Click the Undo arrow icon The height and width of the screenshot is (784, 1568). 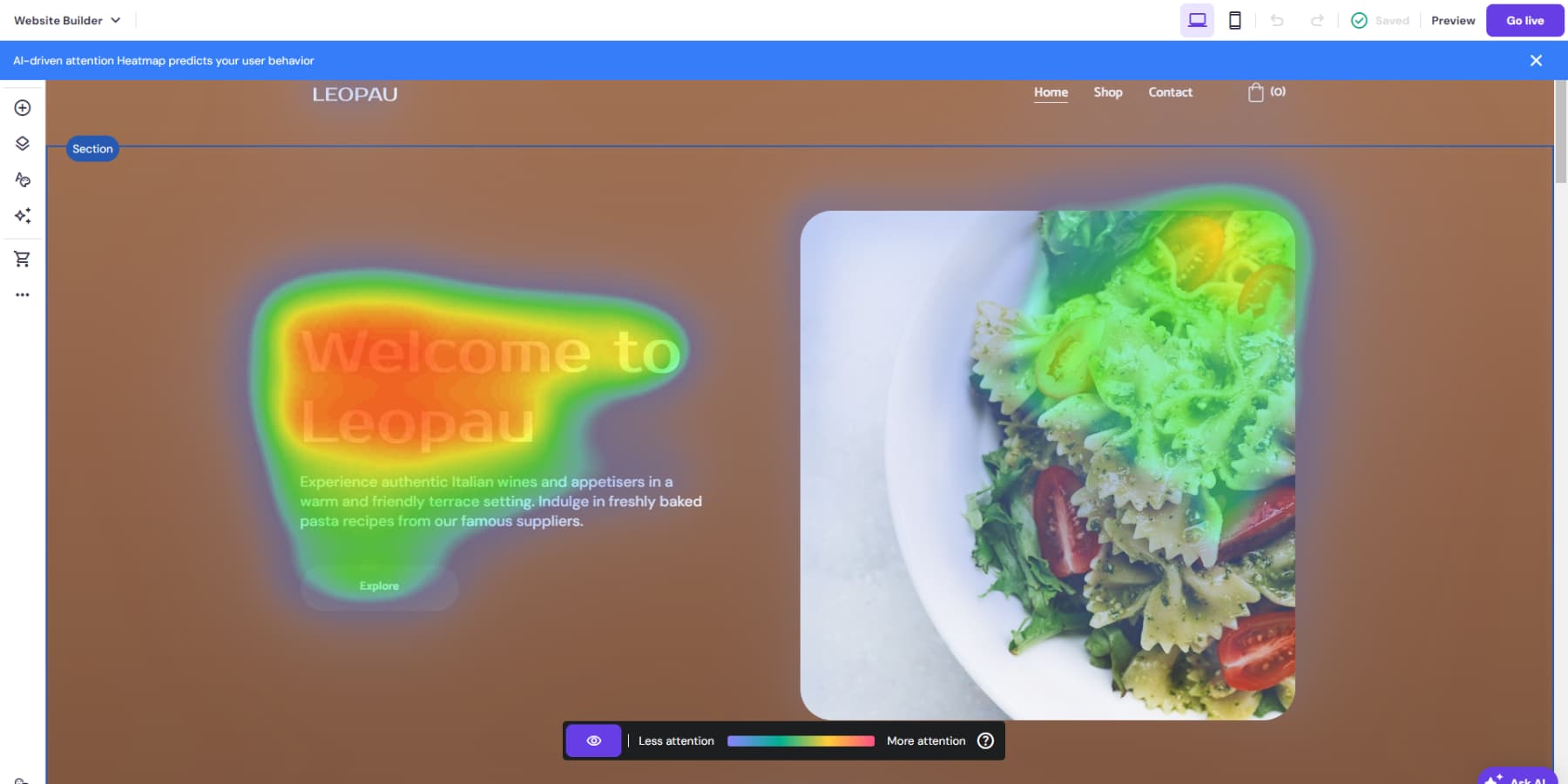click(1278, 20)
